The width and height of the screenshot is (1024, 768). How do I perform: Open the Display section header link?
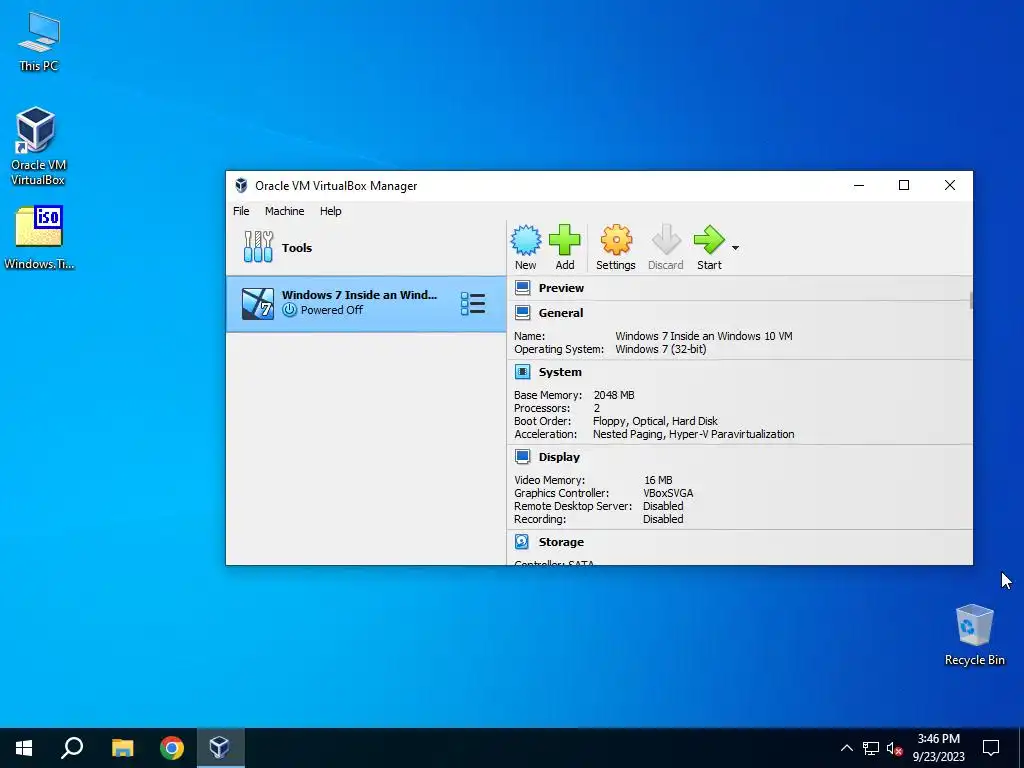click(559, 456)
